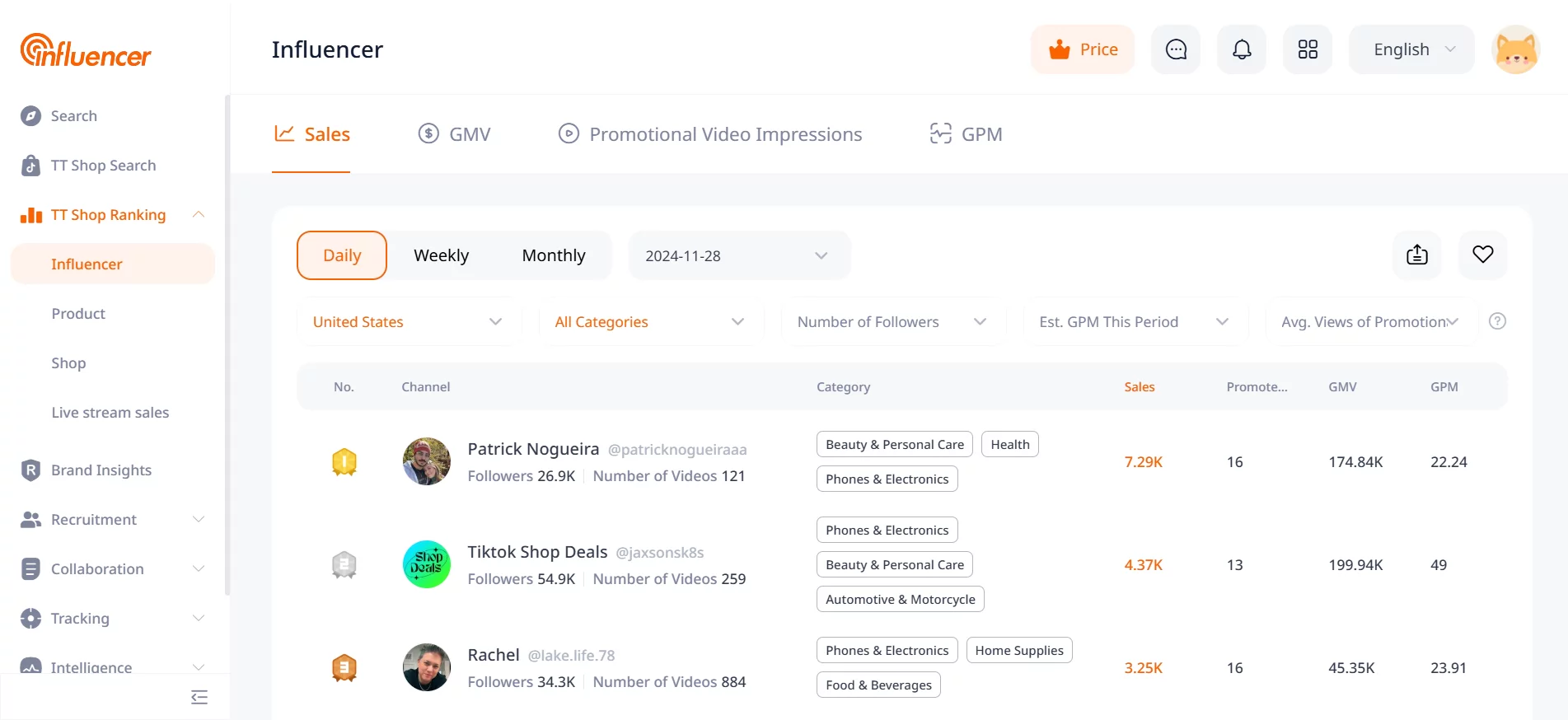Open the 2024-11-28 date dropdown

point(739,255)
